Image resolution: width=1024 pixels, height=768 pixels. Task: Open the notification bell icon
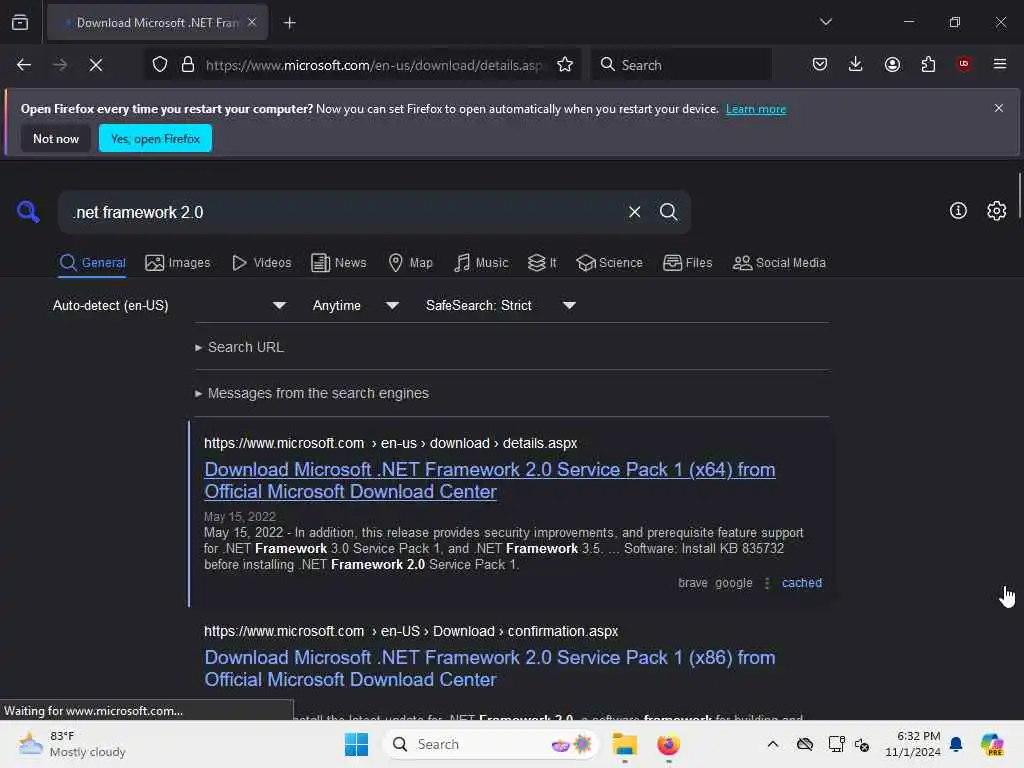point(956,744)
